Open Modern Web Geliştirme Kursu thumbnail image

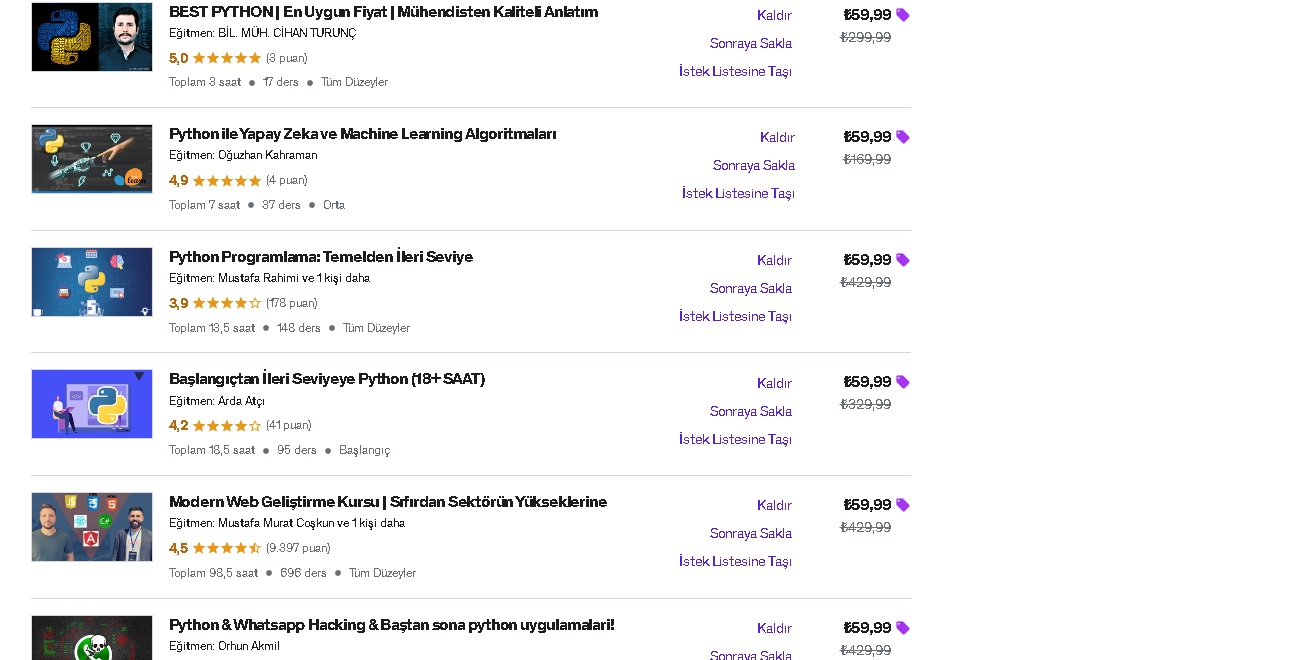pos(92,527)
